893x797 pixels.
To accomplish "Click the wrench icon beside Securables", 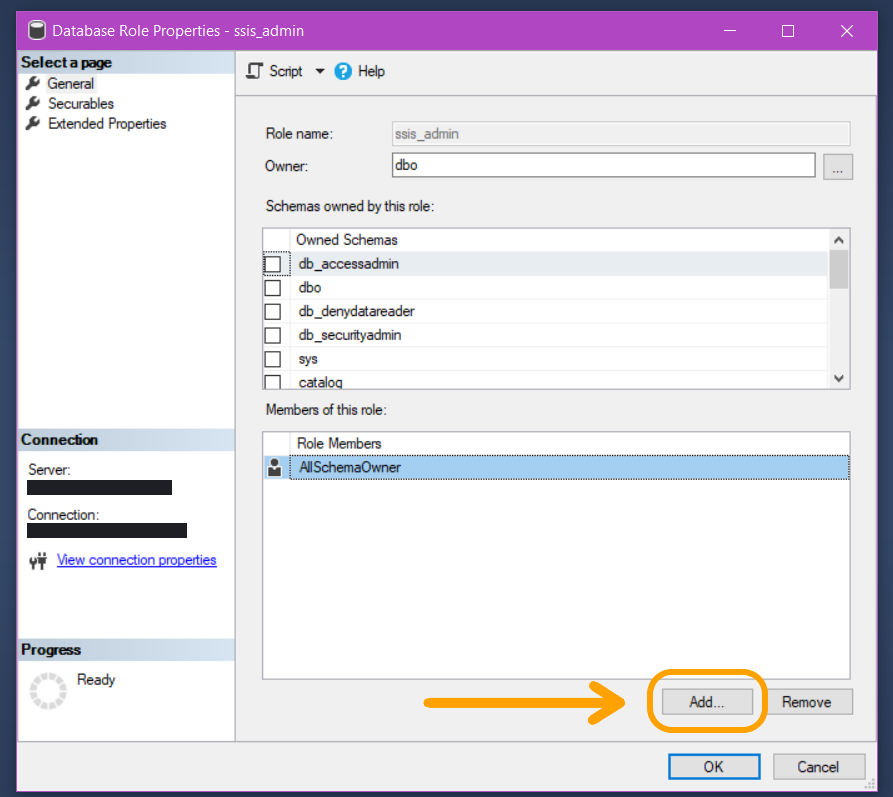I will pyautogui.click(x=33, y=104).
